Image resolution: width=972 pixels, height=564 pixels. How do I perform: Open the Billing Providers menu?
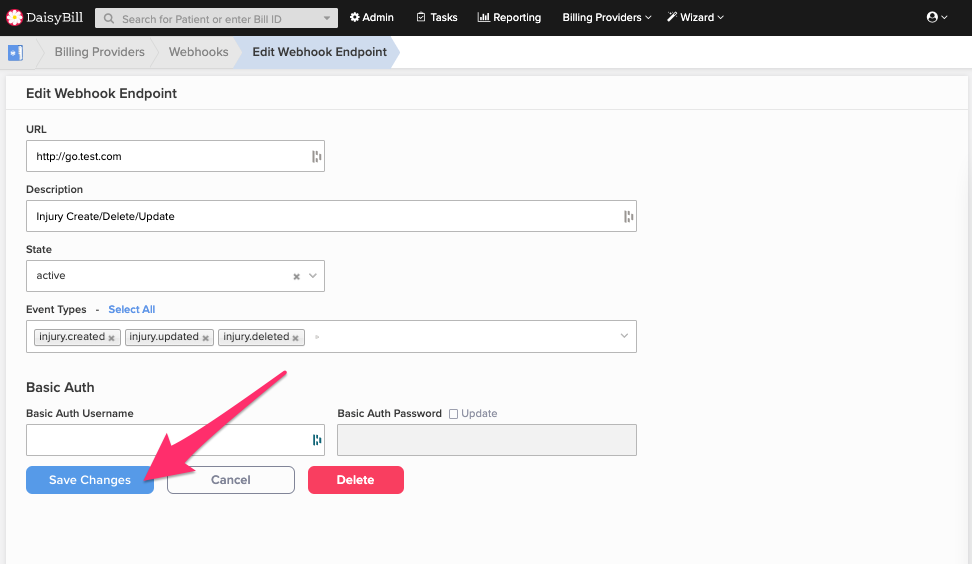[x=607, y=17]
